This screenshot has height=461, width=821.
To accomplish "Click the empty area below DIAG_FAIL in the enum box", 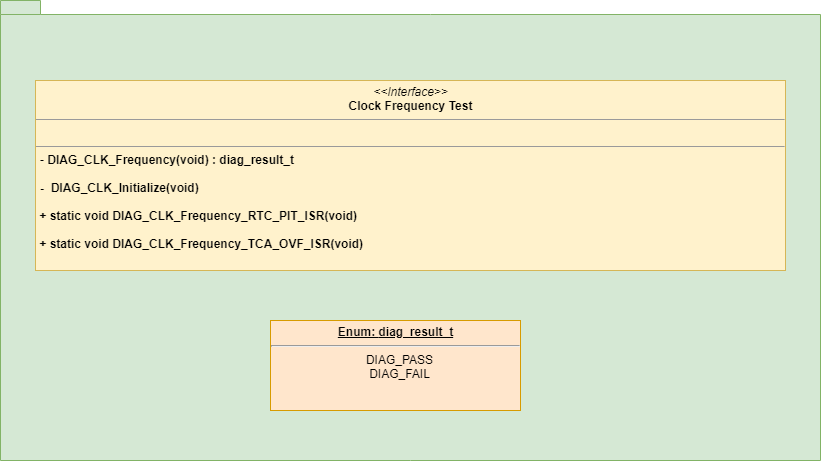I will point(395,395).
